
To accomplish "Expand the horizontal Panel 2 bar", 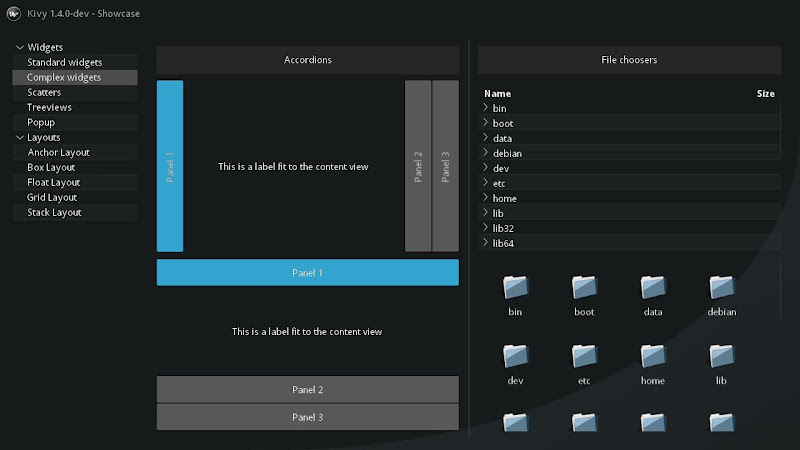I will pyautogui.click(x=308, y=390).
